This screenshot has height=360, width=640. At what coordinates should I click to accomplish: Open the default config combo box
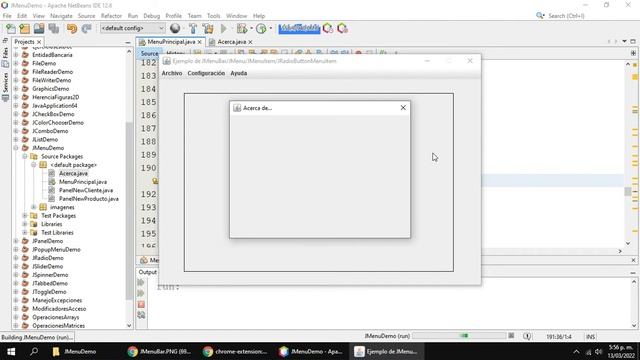[x=133, y=28]
